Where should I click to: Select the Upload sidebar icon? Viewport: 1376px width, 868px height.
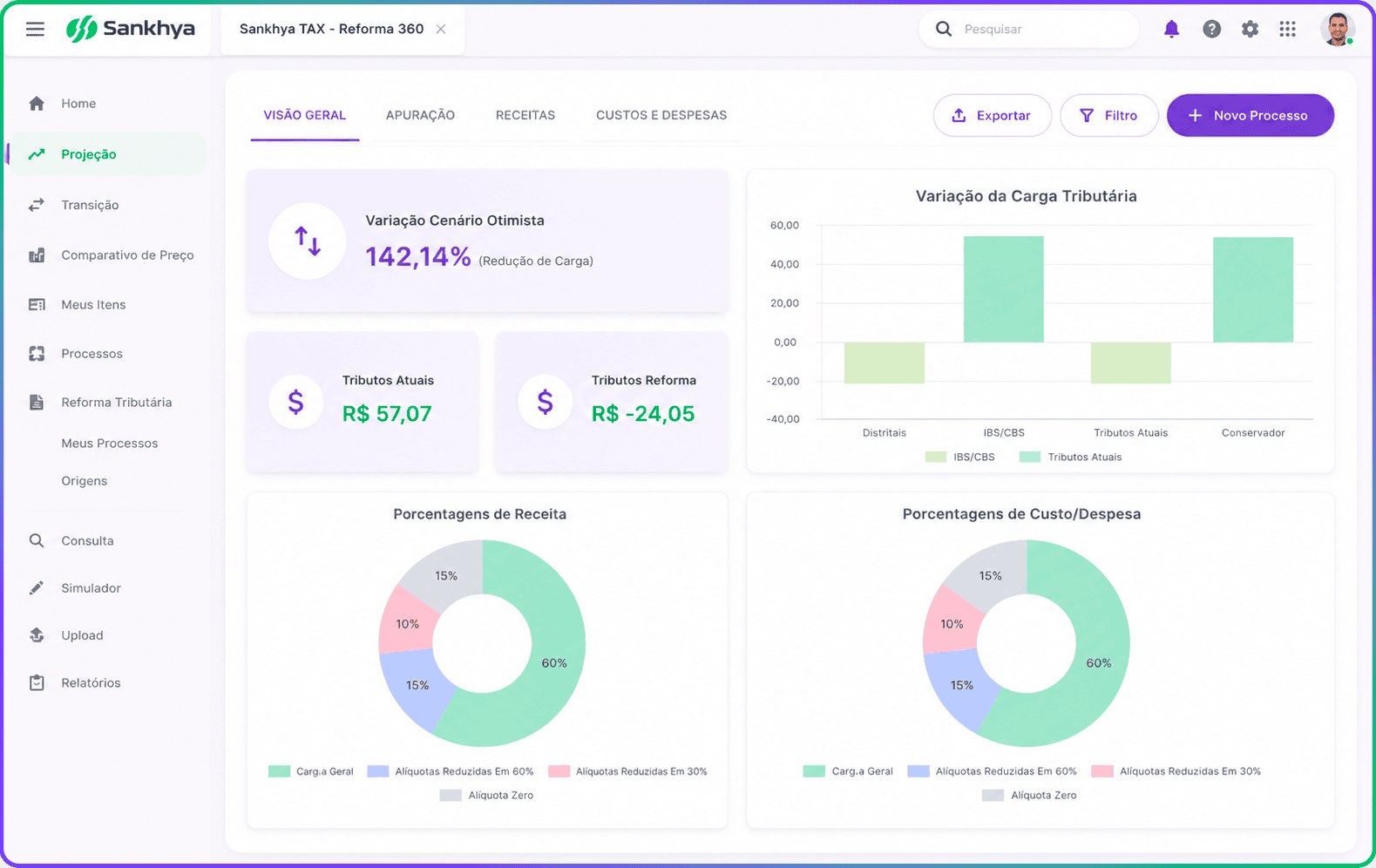[37, 635]
